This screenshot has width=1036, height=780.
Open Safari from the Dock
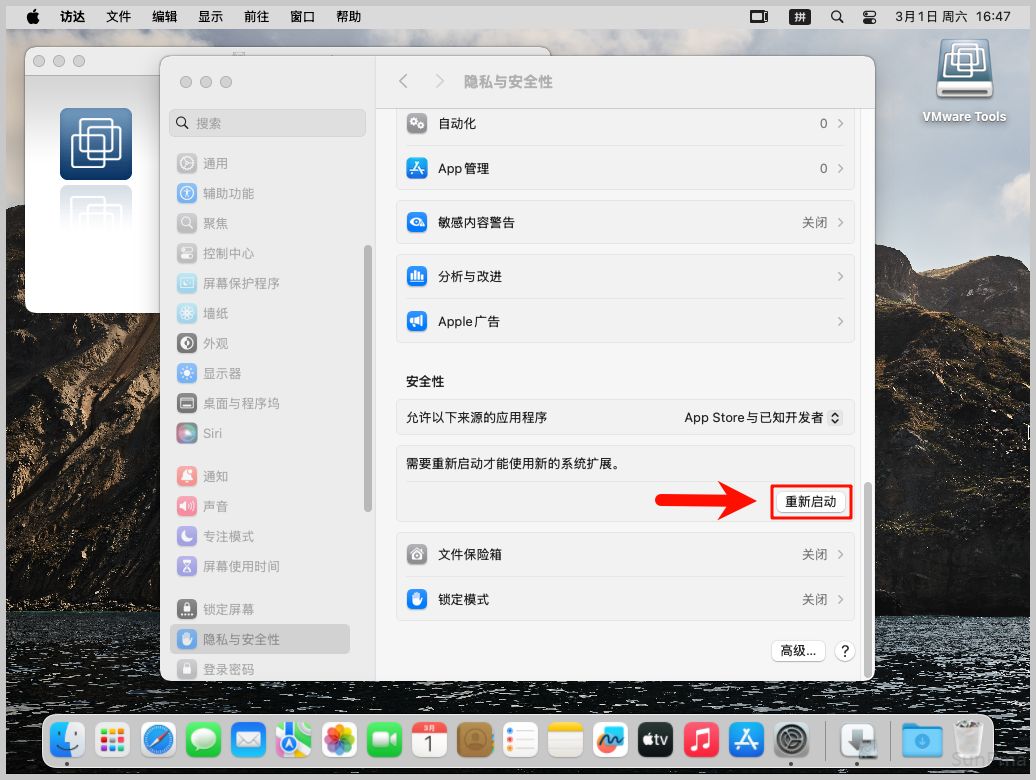158,740
